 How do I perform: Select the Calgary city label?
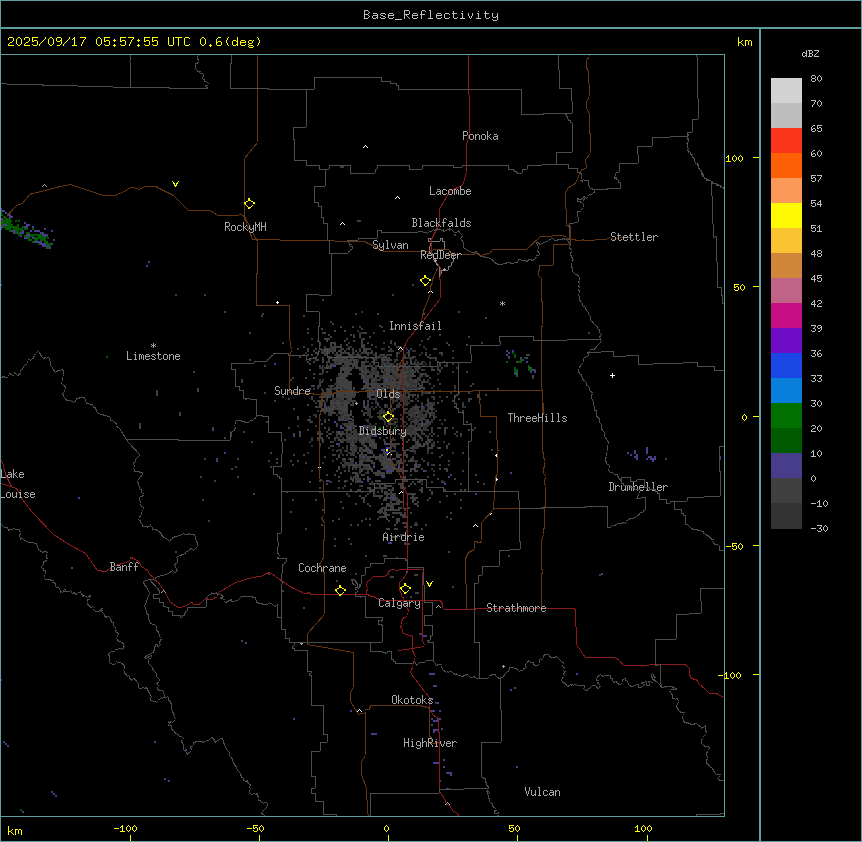399,603
